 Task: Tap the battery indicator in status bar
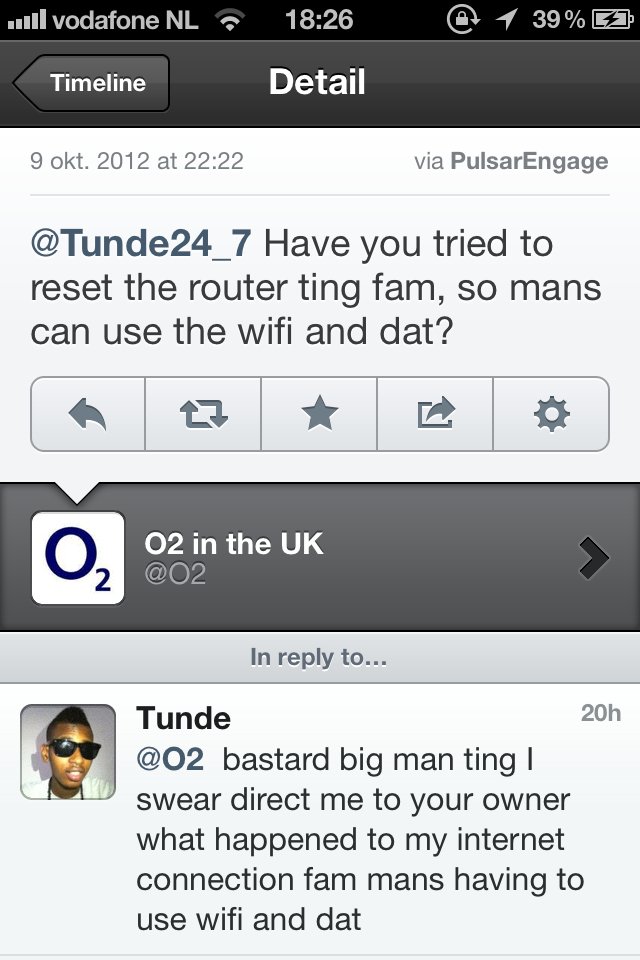click(x=607, y=20)
